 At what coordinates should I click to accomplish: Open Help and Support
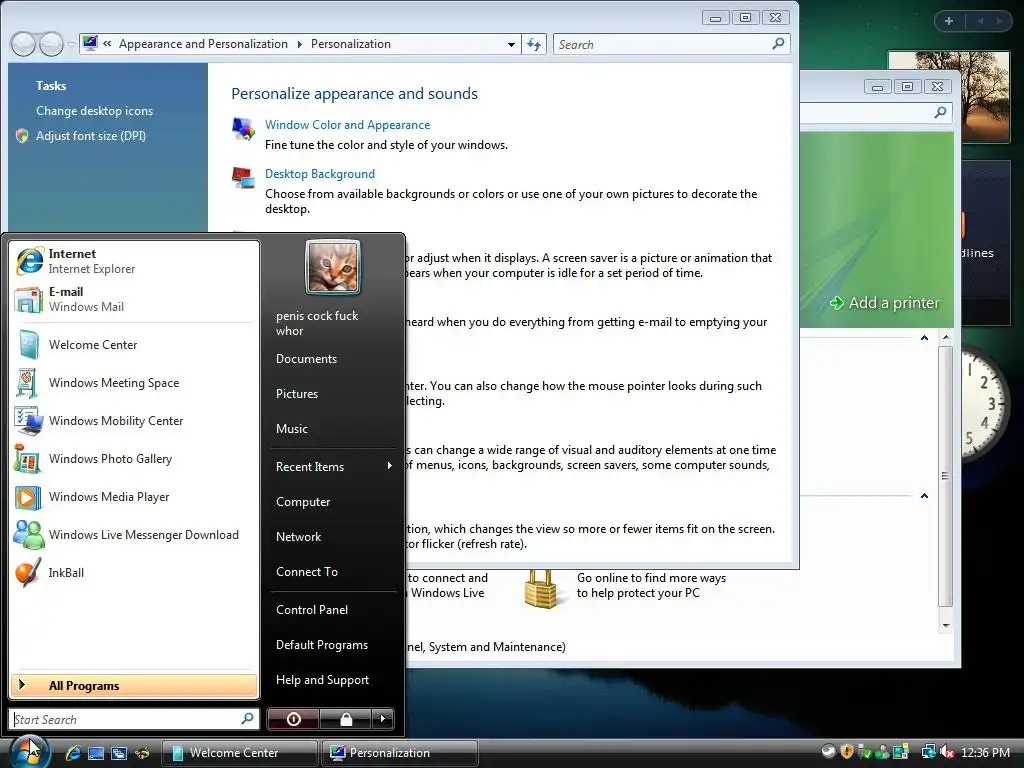pos(323,680)
